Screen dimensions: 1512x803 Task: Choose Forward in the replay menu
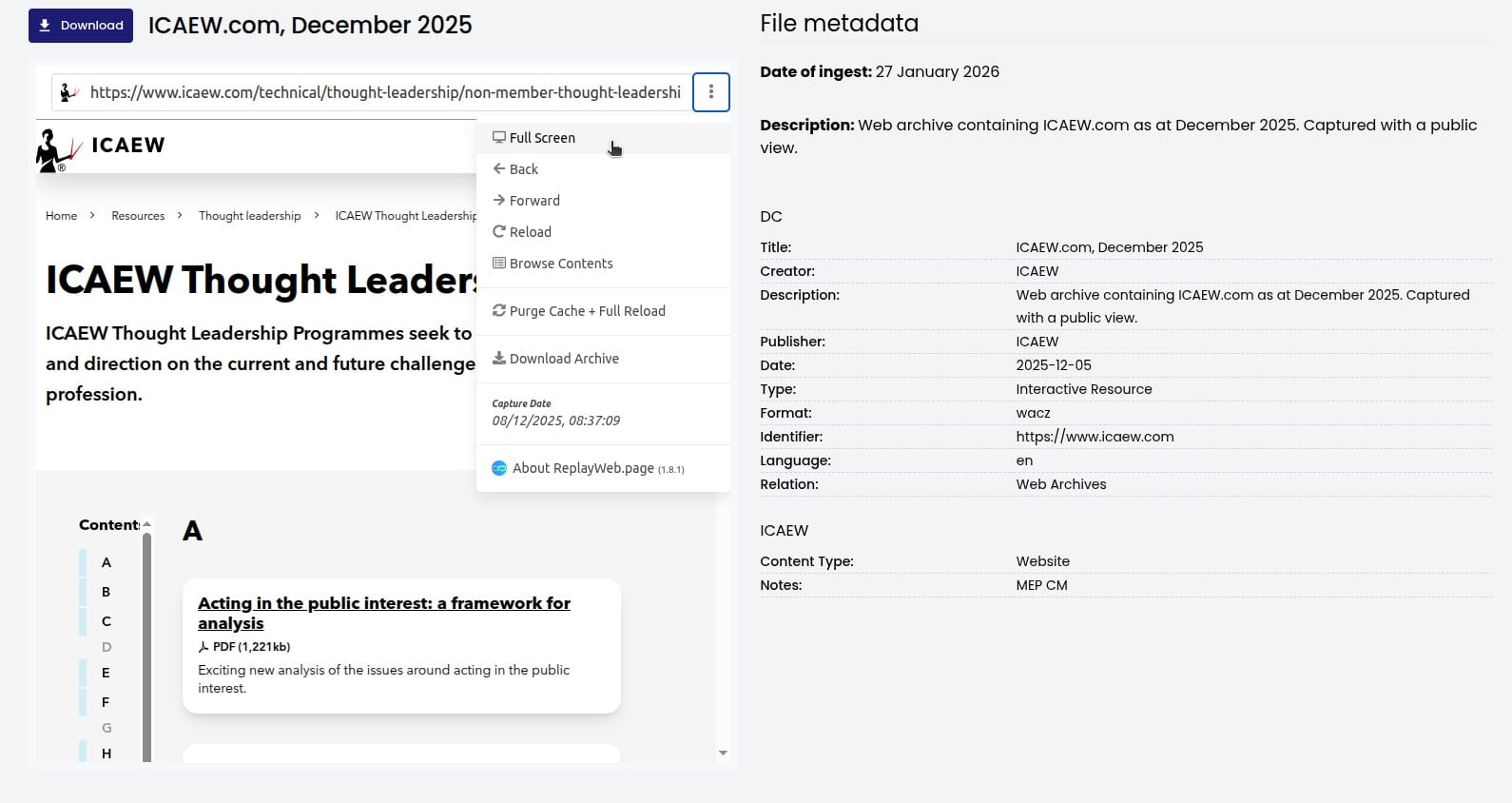(x=603, y=201)
